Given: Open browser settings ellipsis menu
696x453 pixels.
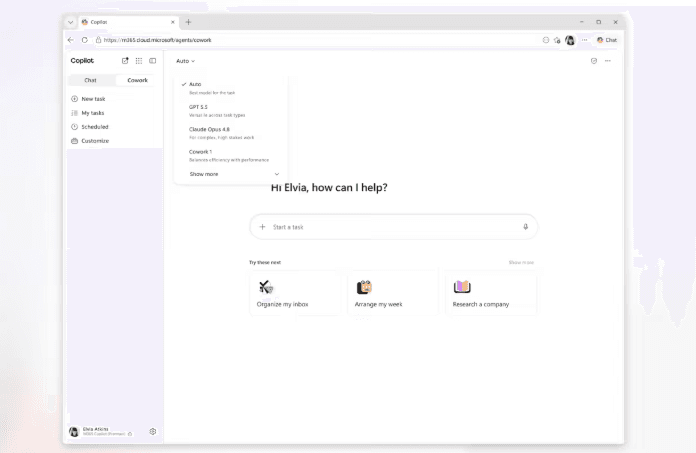Looking at the screenshot, I should (585, 40).
